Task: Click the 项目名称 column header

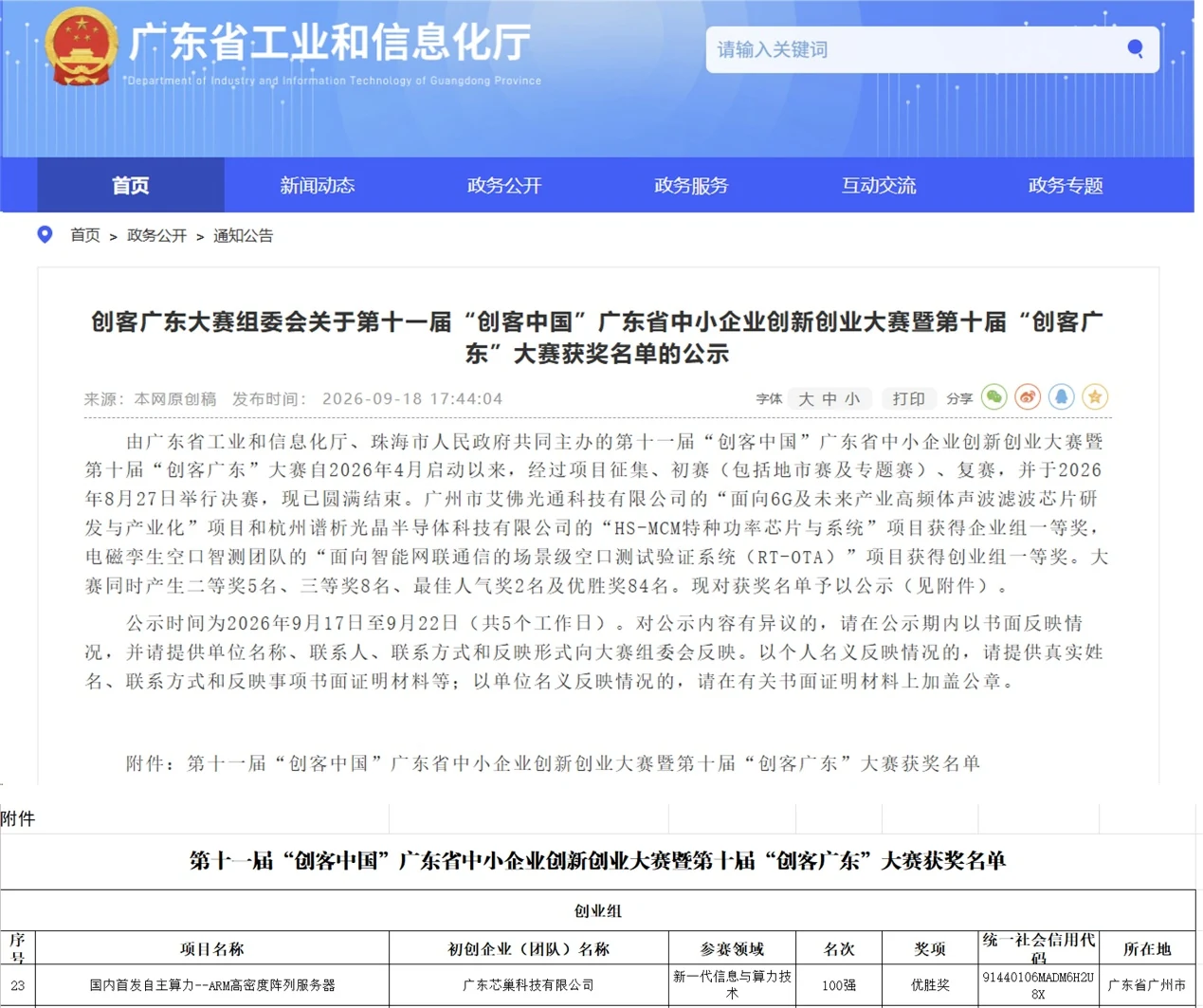Action: click(x=212, y=948)
